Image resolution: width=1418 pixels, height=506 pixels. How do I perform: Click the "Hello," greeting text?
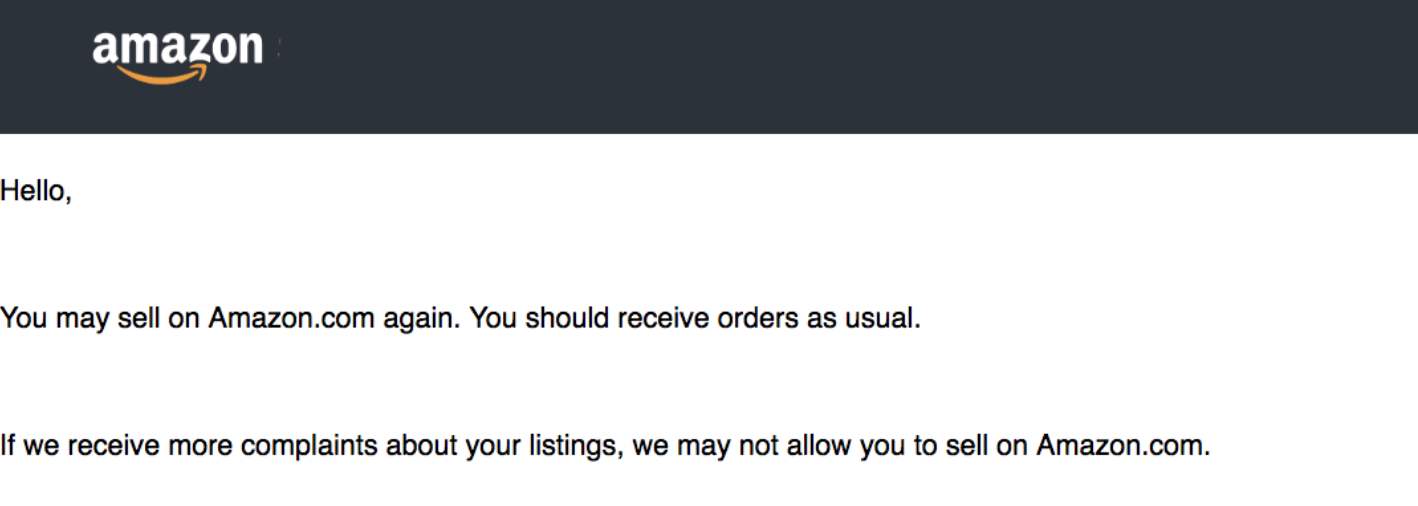point(36,191)
